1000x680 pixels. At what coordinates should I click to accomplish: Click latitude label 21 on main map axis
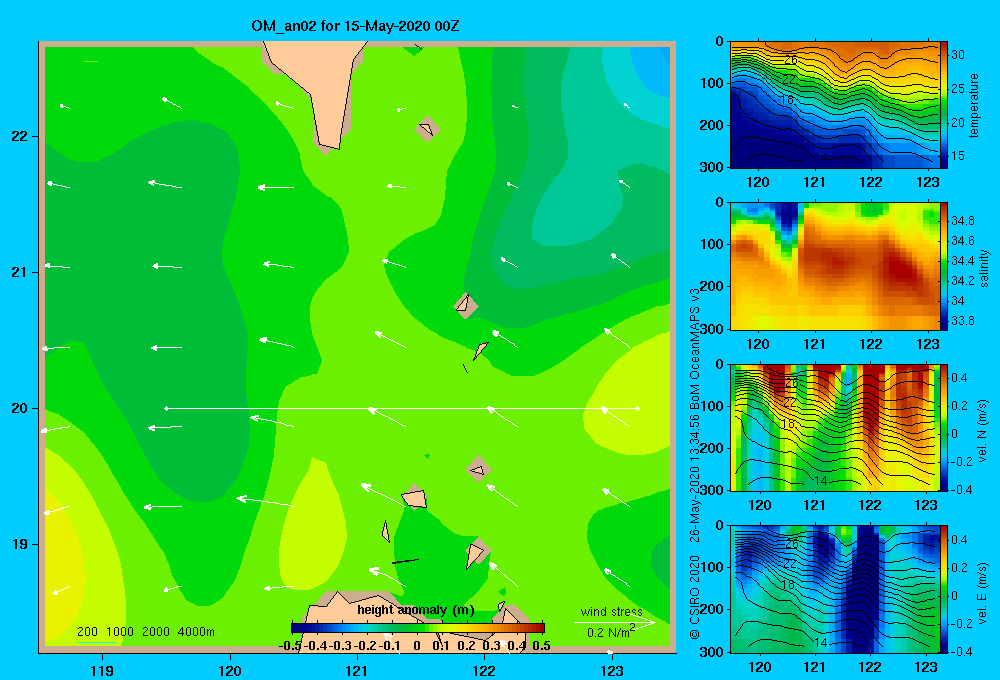19,272
